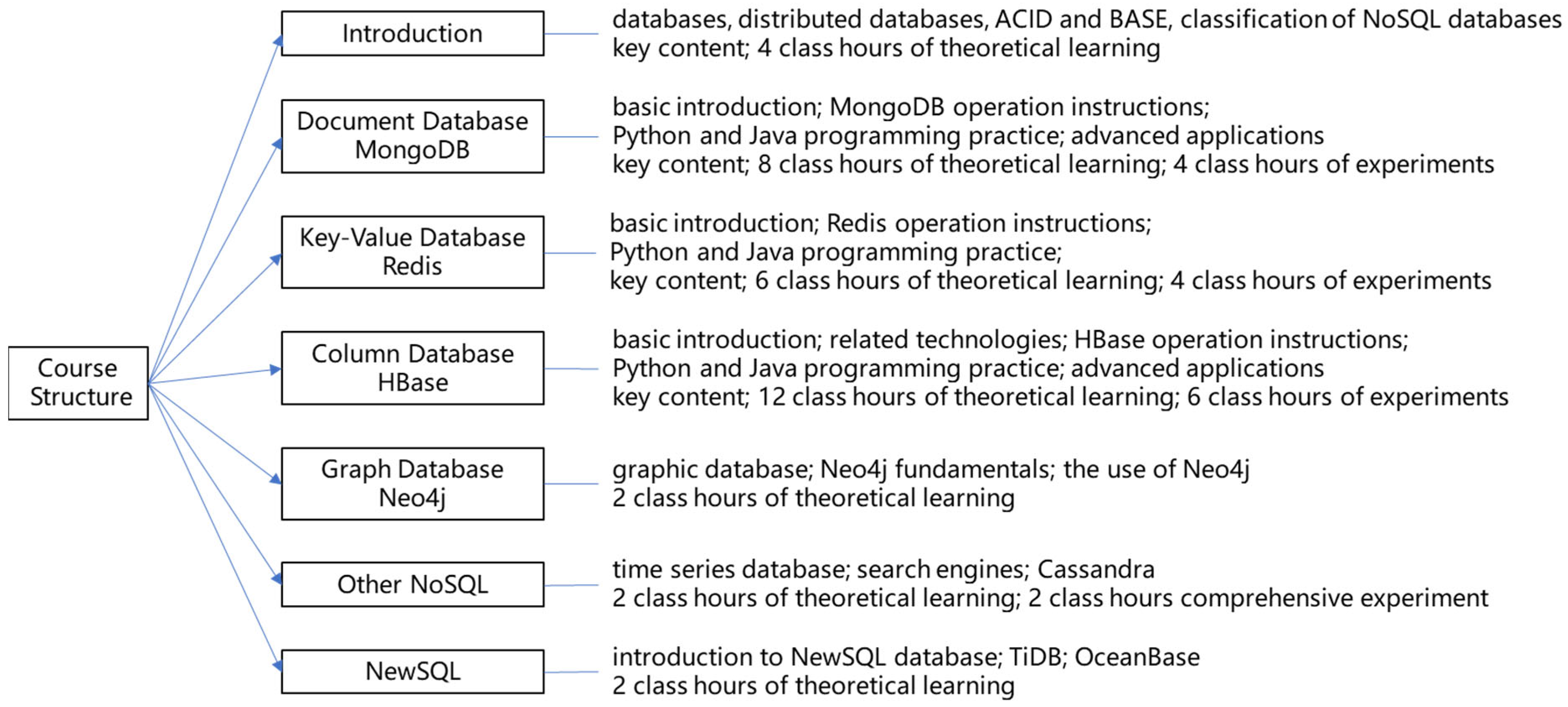The width and height of the screenshot is (1568, 707).
Task: Click the HBase operation instructions text
Action: pos(1241,340)
